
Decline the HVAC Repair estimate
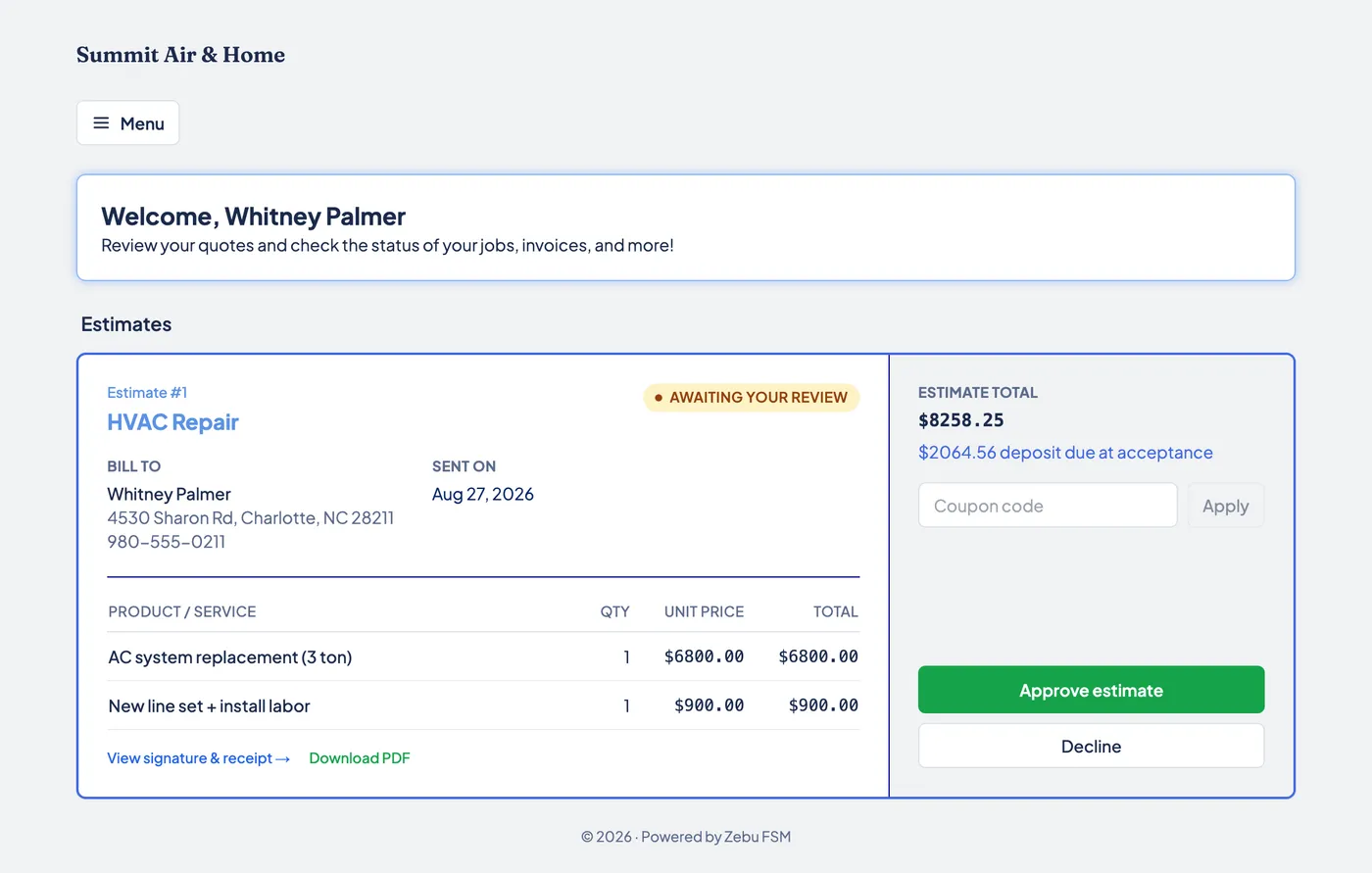tap(1091, 746)
